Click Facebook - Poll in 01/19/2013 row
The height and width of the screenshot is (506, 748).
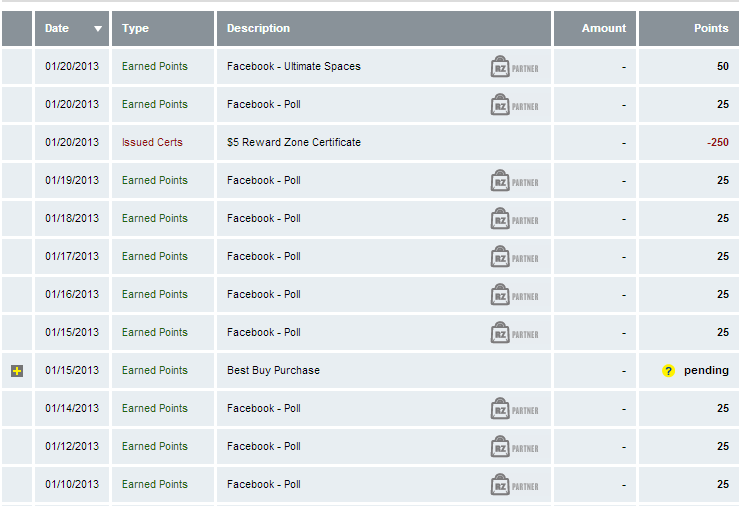coord(264,180)
